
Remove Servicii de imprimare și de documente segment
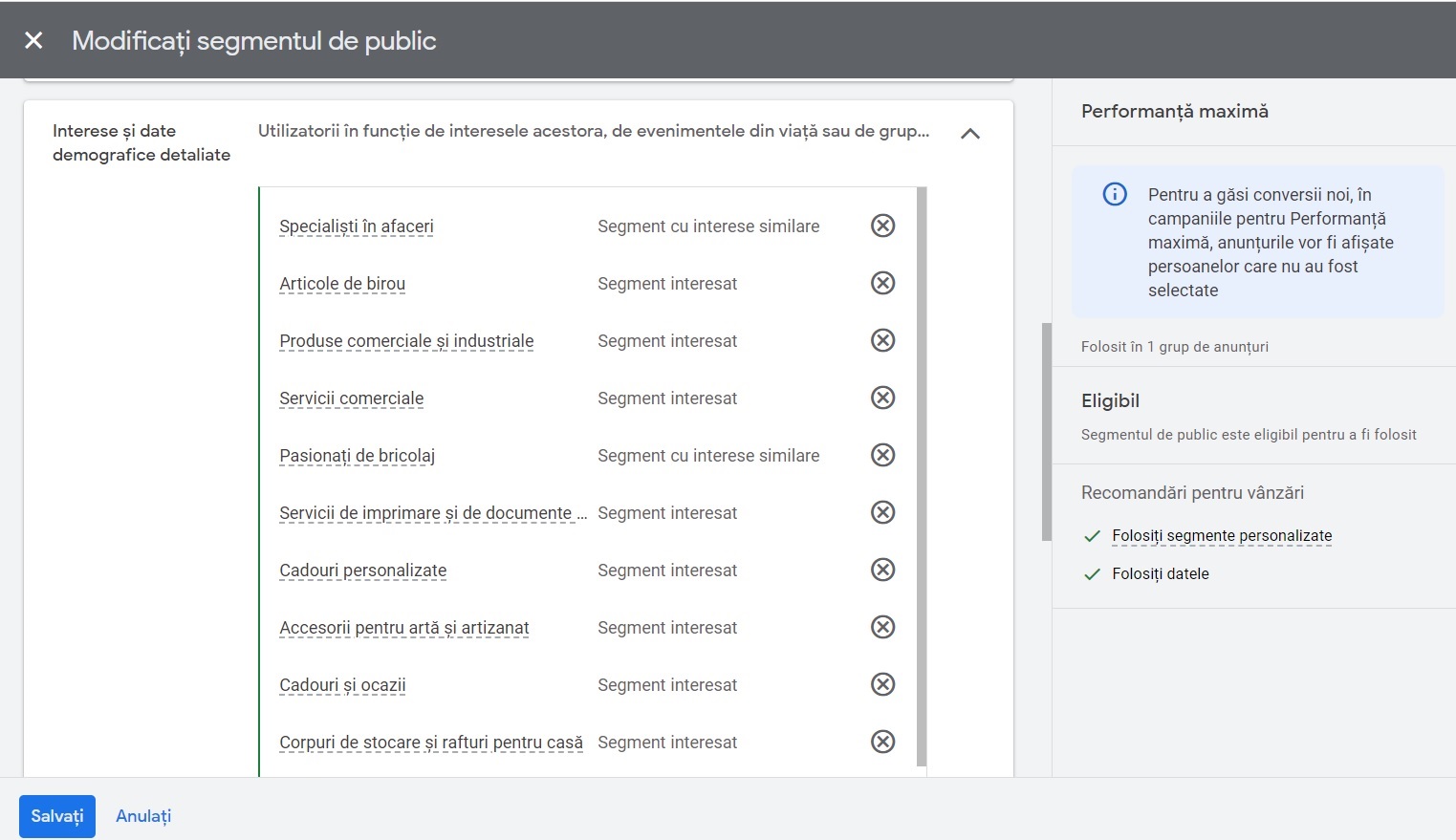[882, 512]
